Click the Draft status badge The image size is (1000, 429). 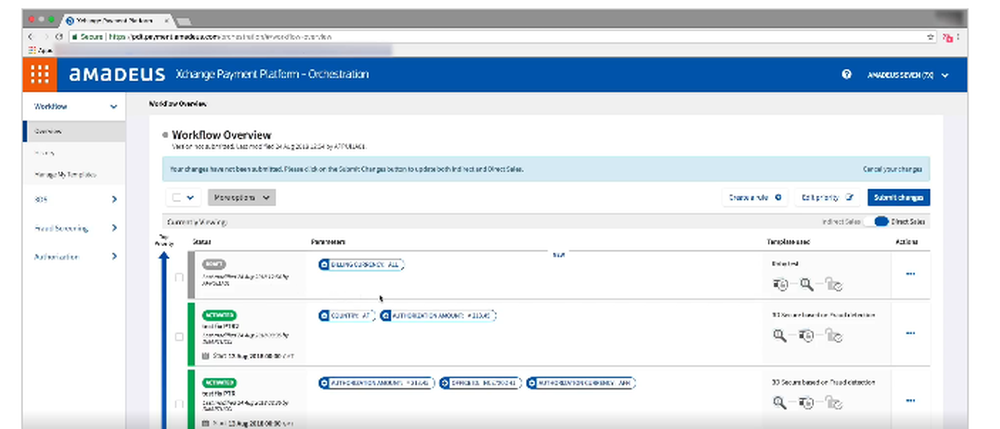(214, 264)
